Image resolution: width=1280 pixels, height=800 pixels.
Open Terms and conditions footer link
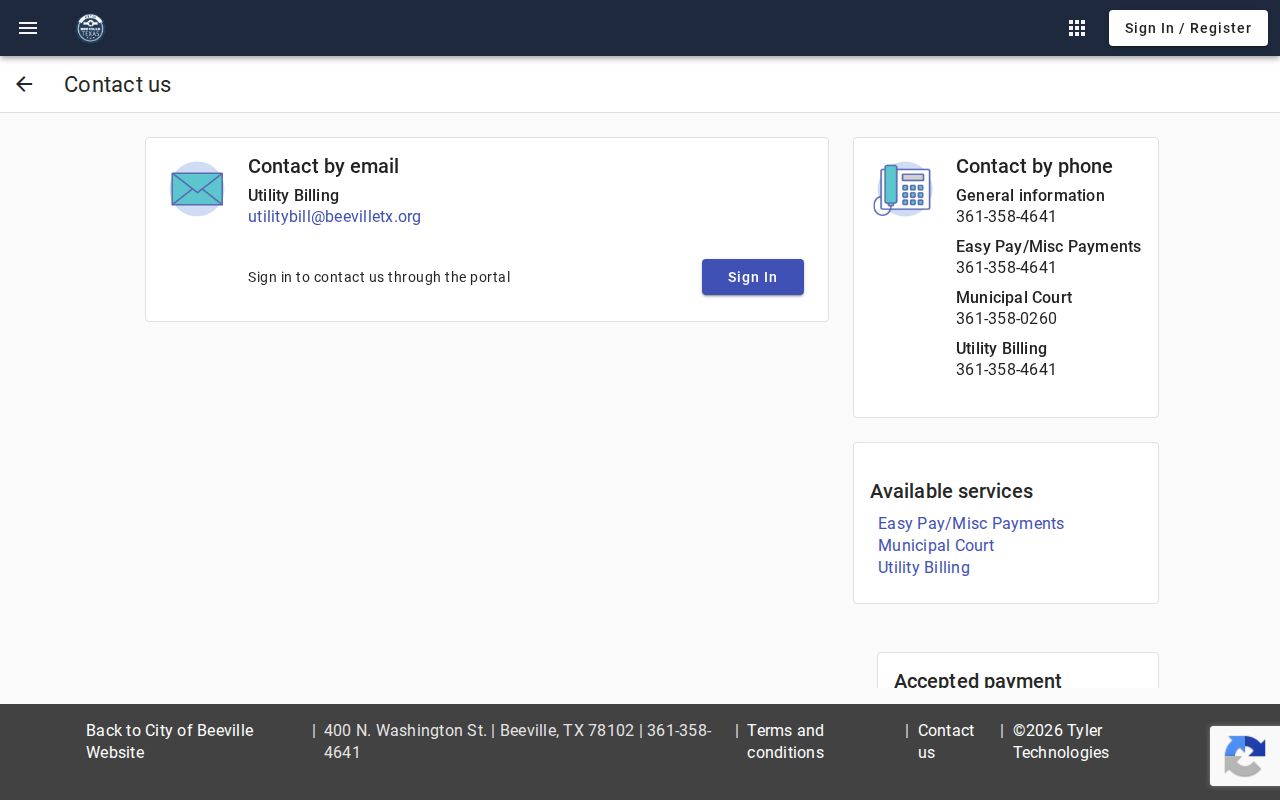[786, 741]
